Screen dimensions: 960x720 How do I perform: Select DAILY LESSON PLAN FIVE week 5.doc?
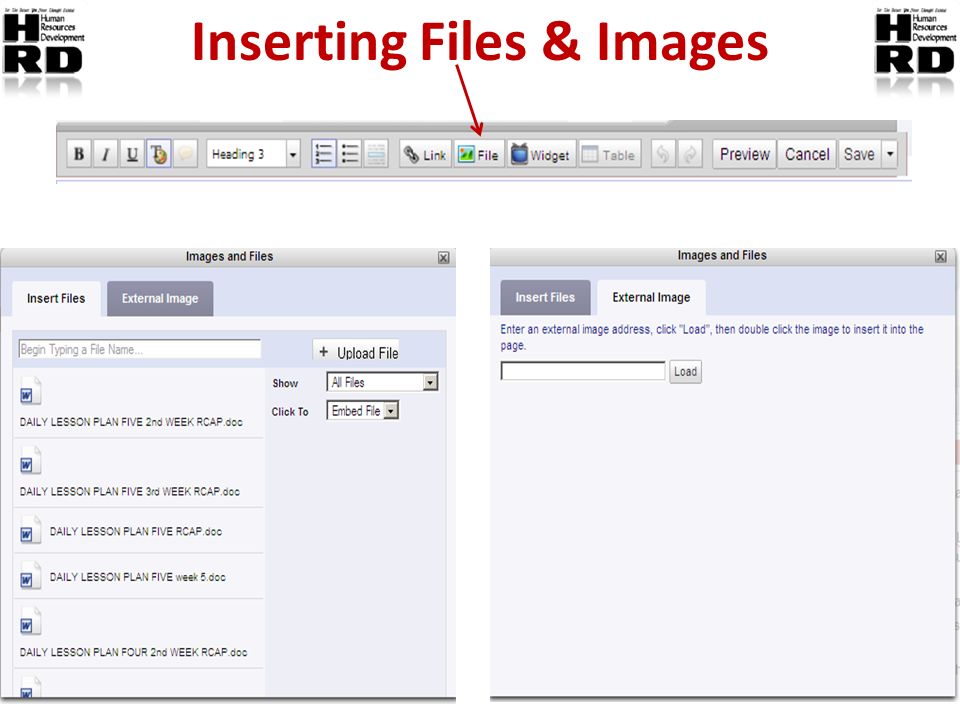tap(138, 576)
